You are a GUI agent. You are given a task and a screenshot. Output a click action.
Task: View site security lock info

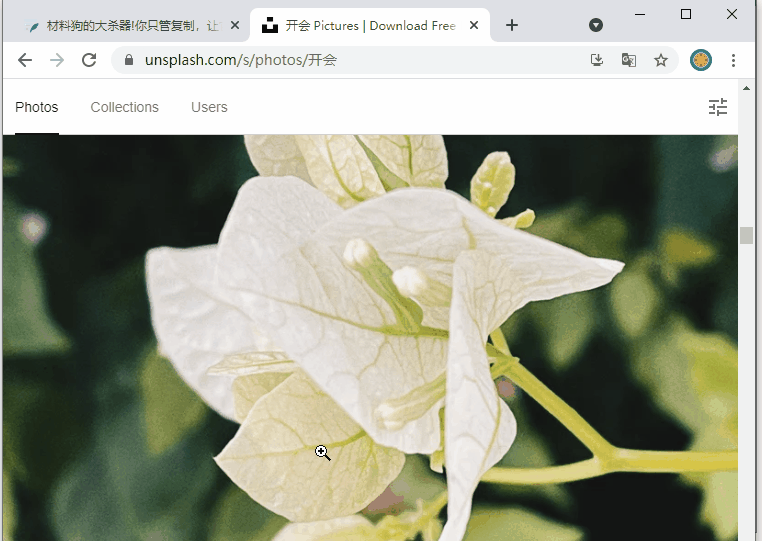pos(129,60)
